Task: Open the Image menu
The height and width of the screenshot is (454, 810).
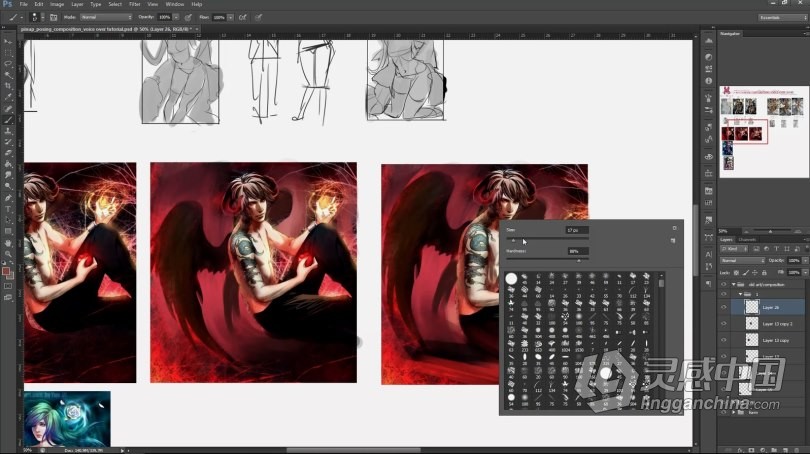Action: 56,4
